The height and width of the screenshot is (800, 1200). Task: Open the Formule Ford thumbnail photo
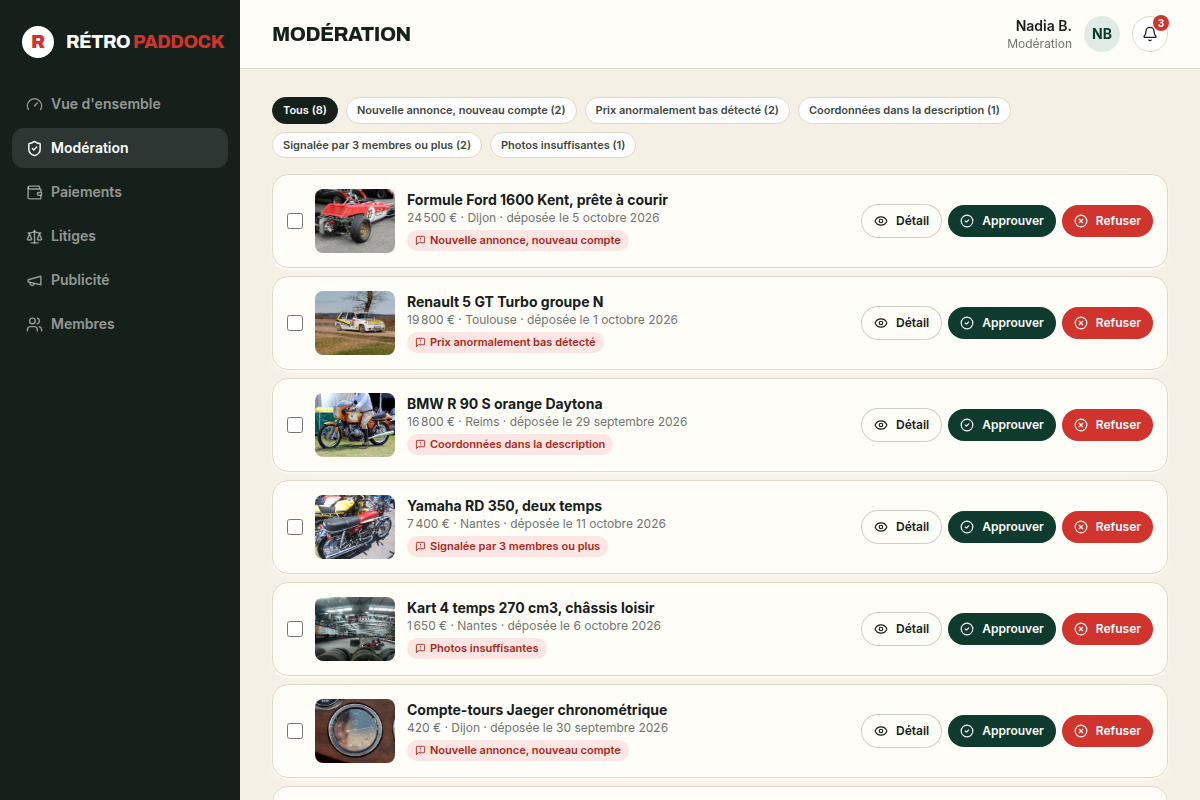coord(355,221)
